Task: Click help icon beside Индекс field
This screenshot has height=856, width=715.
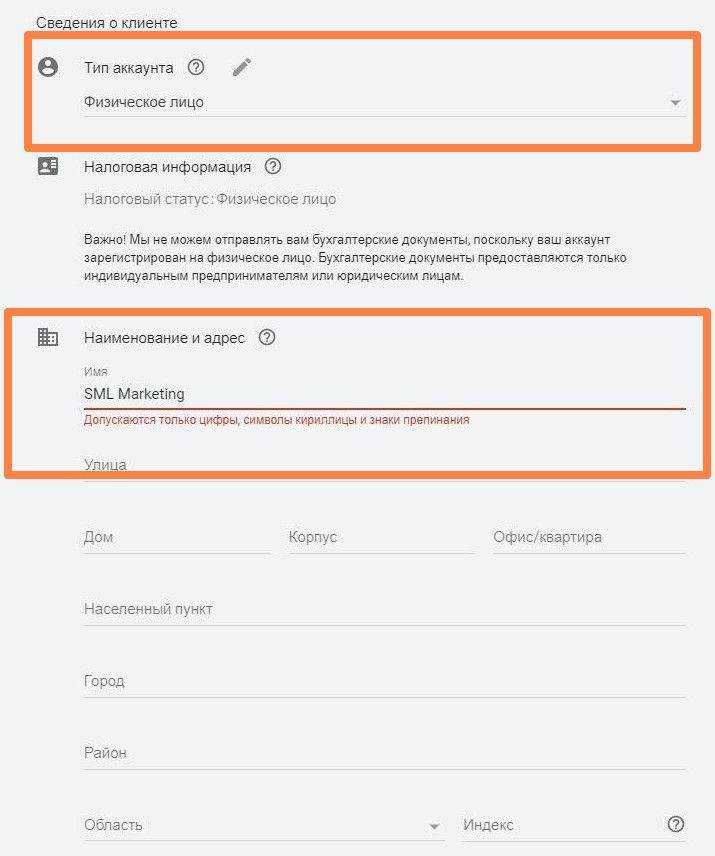Action: pyautogui.click(x=676, y=824)
